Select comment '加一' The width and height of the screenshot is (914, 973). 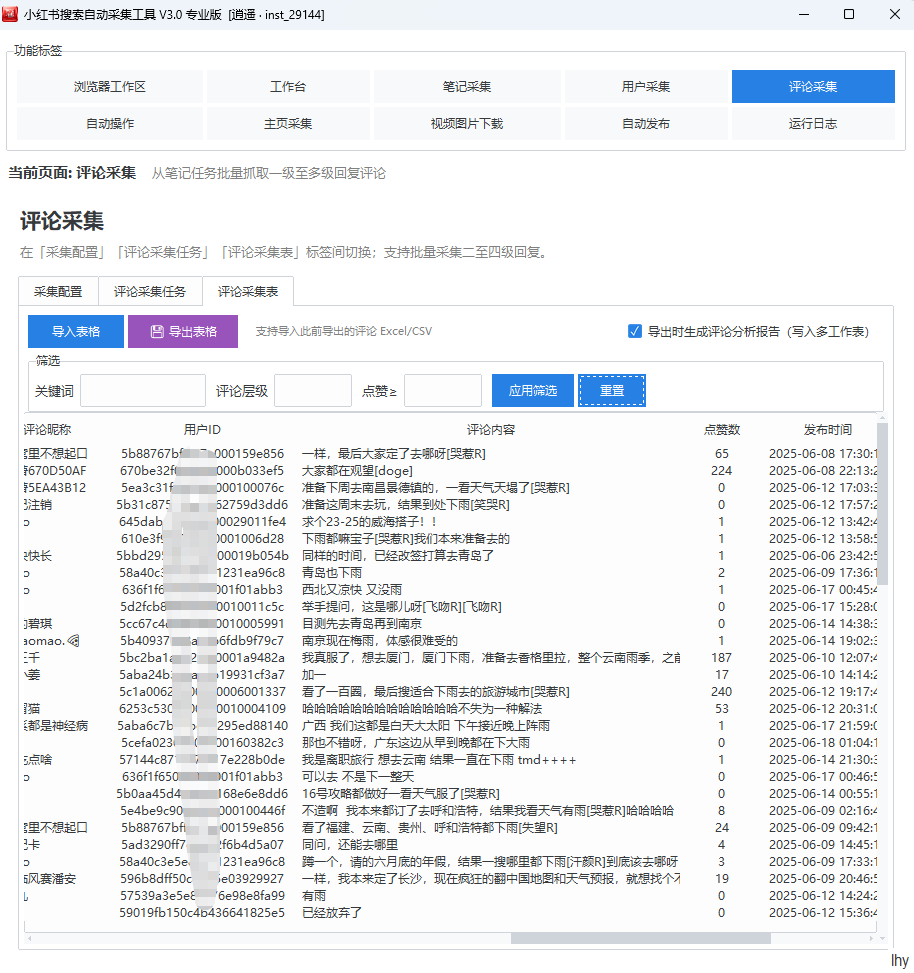(314, 675)
